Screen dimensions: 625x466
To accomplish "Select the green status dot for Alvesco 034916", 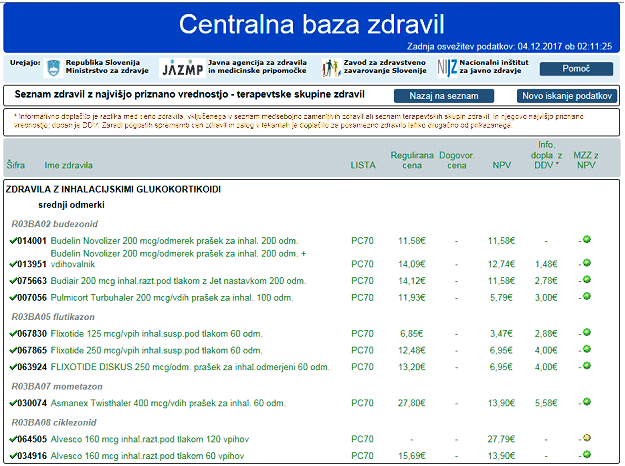I will [587, 454].
